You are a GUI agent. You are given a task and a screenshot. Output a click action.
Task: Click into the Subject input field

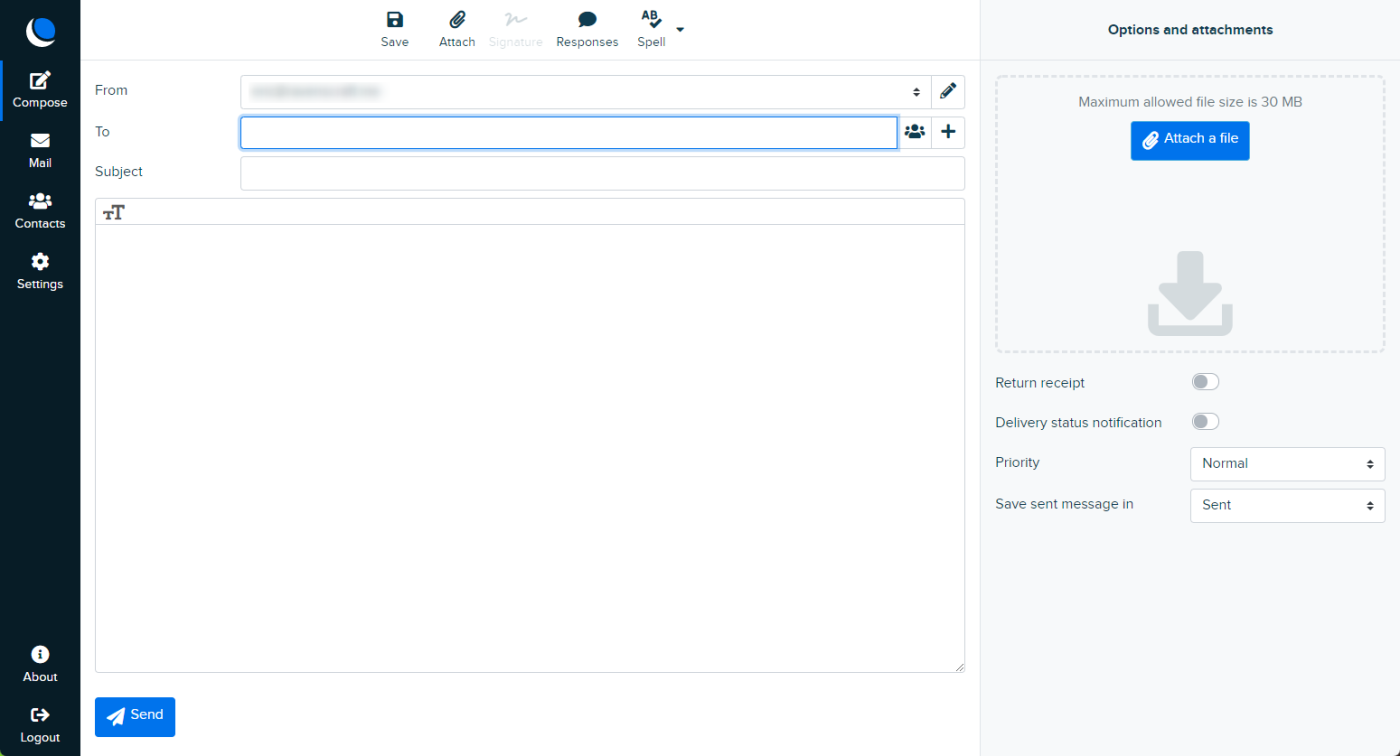(x=602, y=173)
